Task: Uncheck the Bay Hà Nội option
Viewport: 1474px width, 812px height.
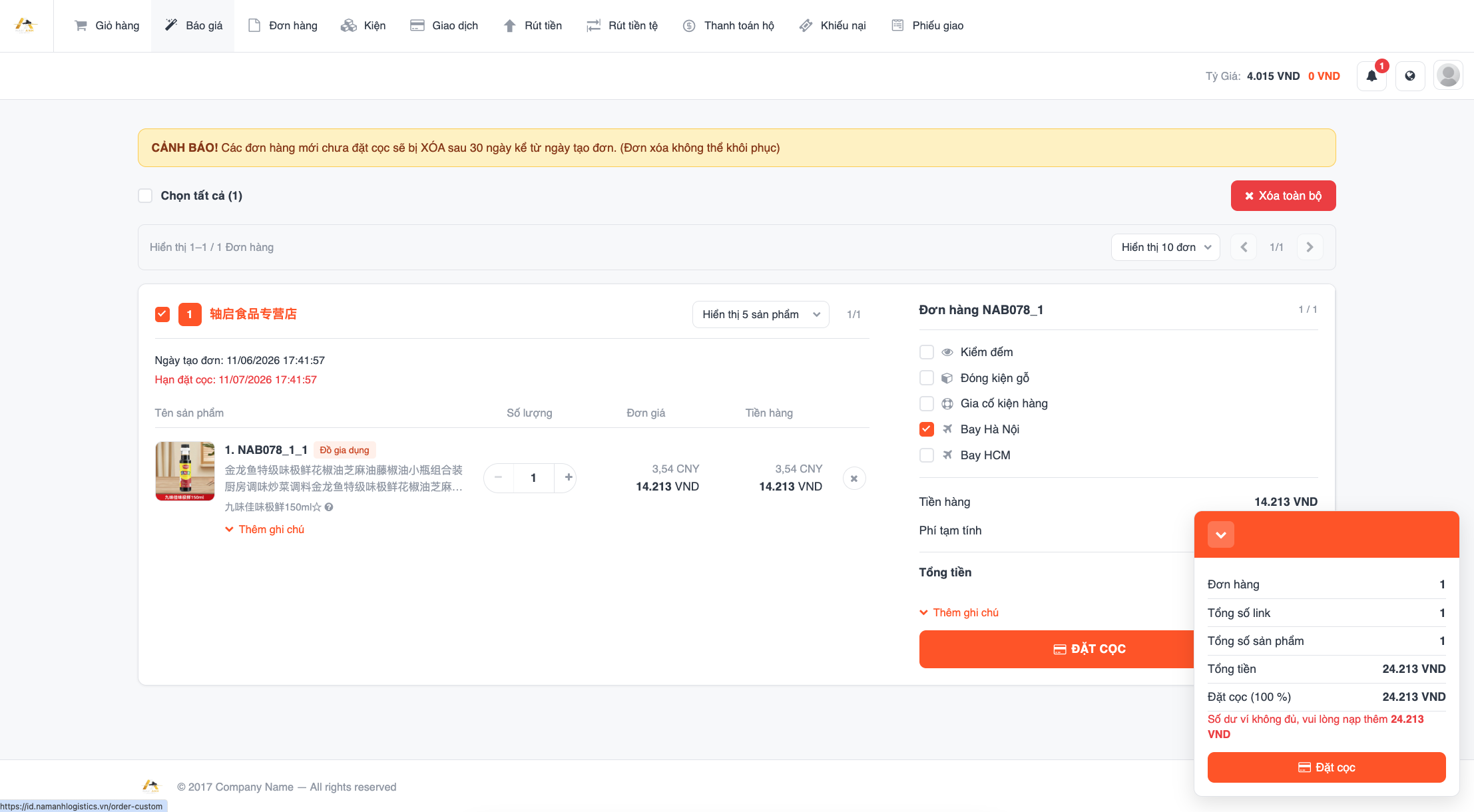Action: point(926,429)
